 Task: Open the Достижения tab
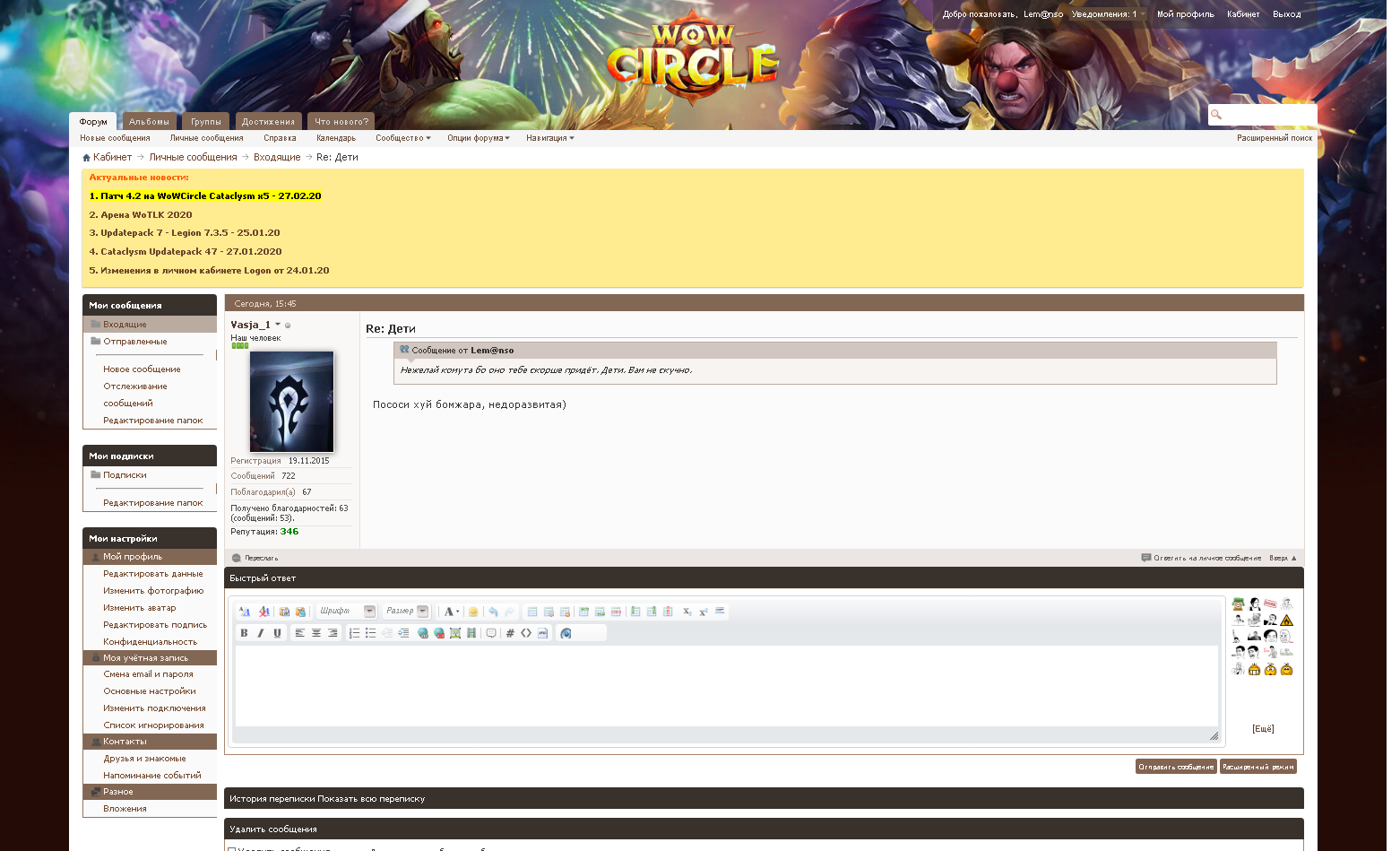268,122
